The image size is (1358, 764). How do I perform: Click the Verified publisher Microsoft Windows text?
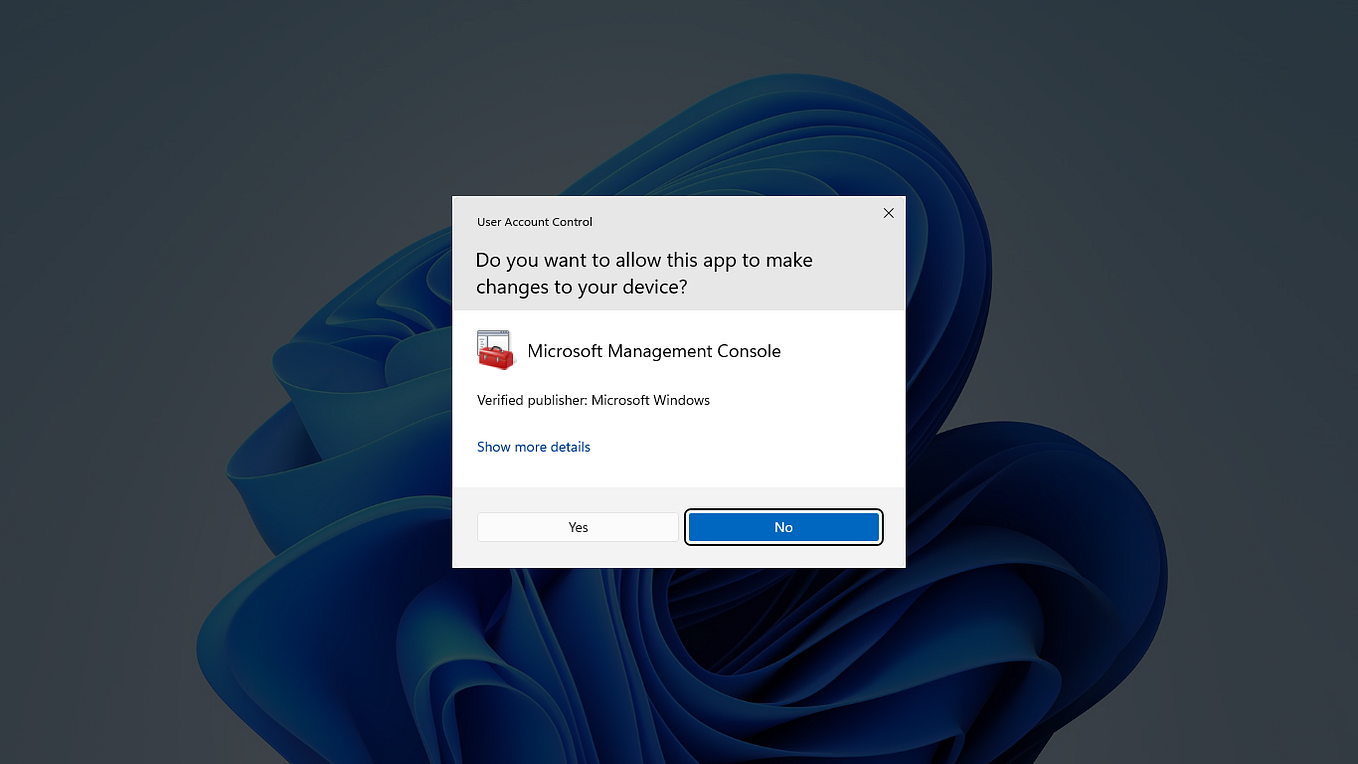[593, 400]
